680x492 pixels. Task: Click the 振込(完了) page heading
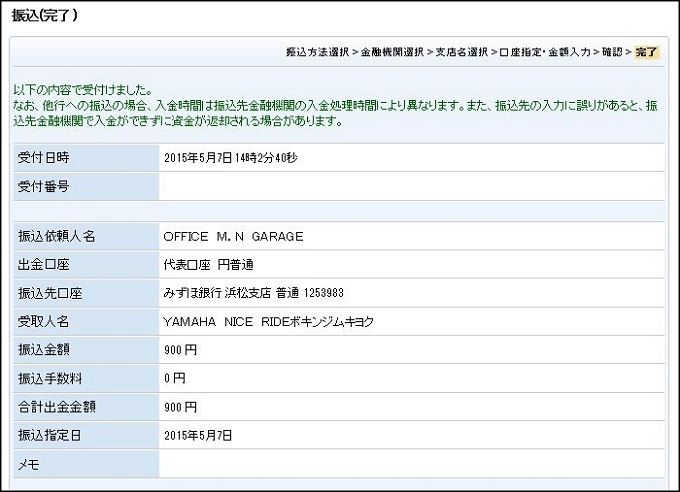click(45, 17)
